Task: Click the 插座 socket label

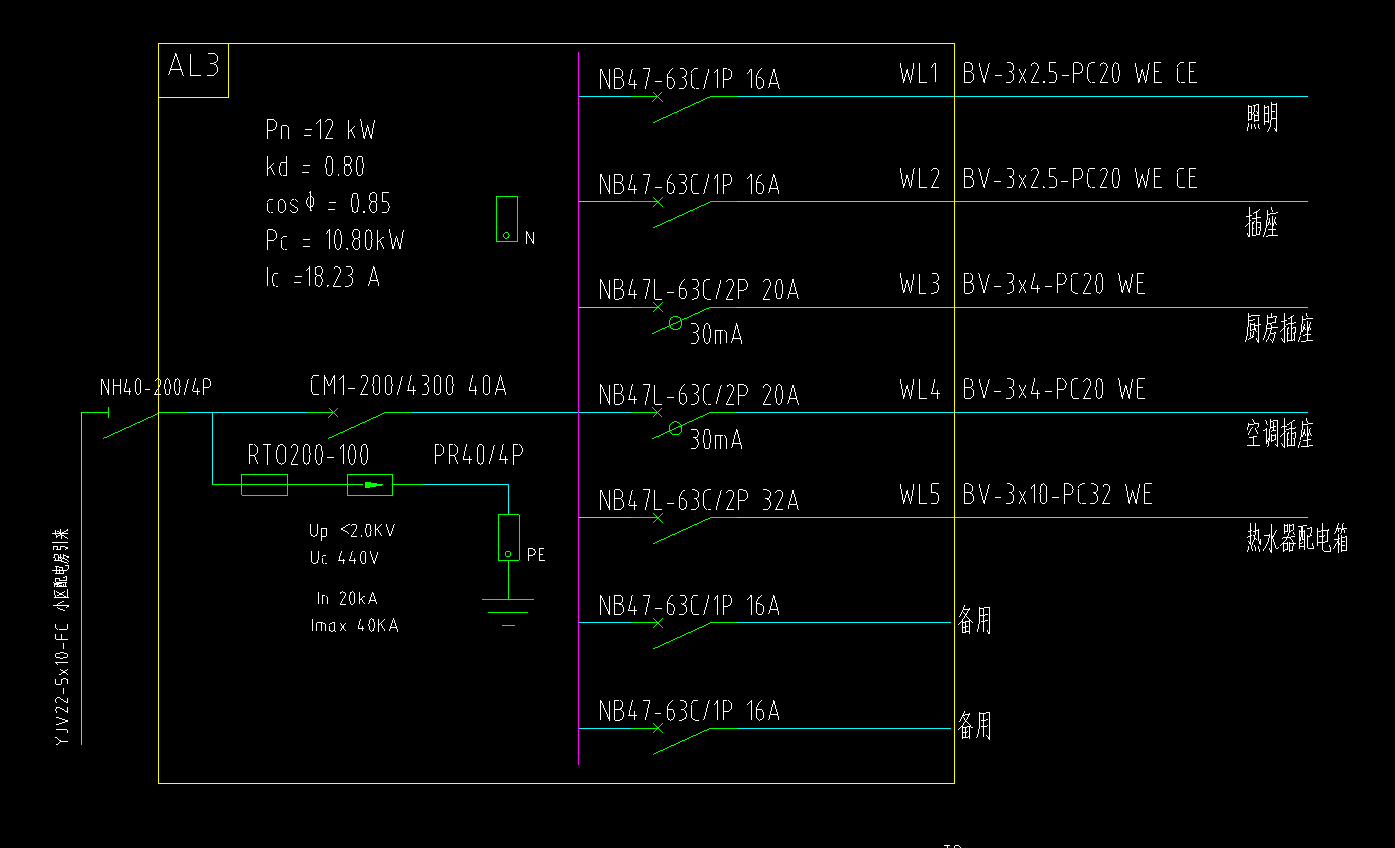Action: click(1262, 224)
